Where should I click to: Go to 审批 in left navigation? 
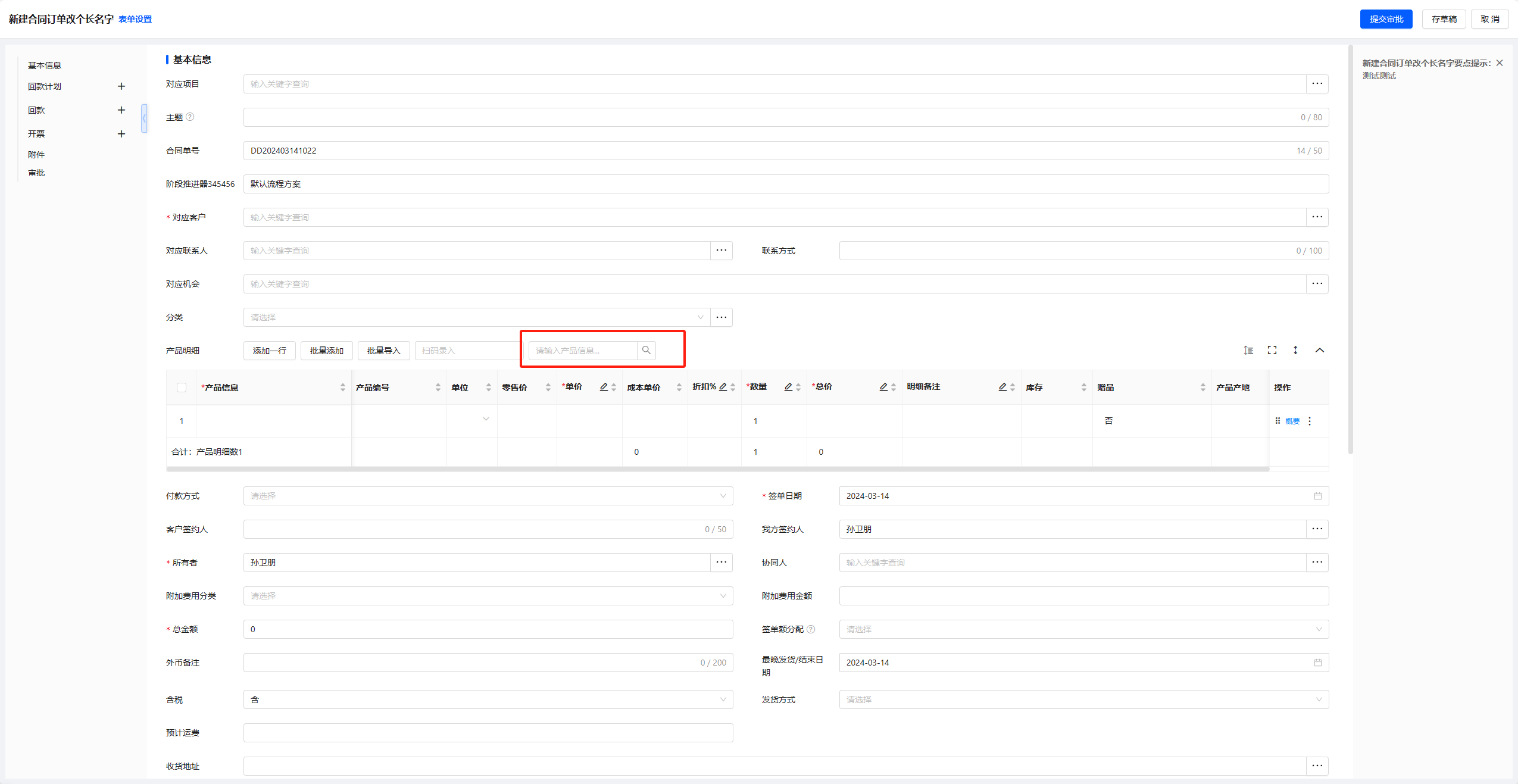pos(36,173)
